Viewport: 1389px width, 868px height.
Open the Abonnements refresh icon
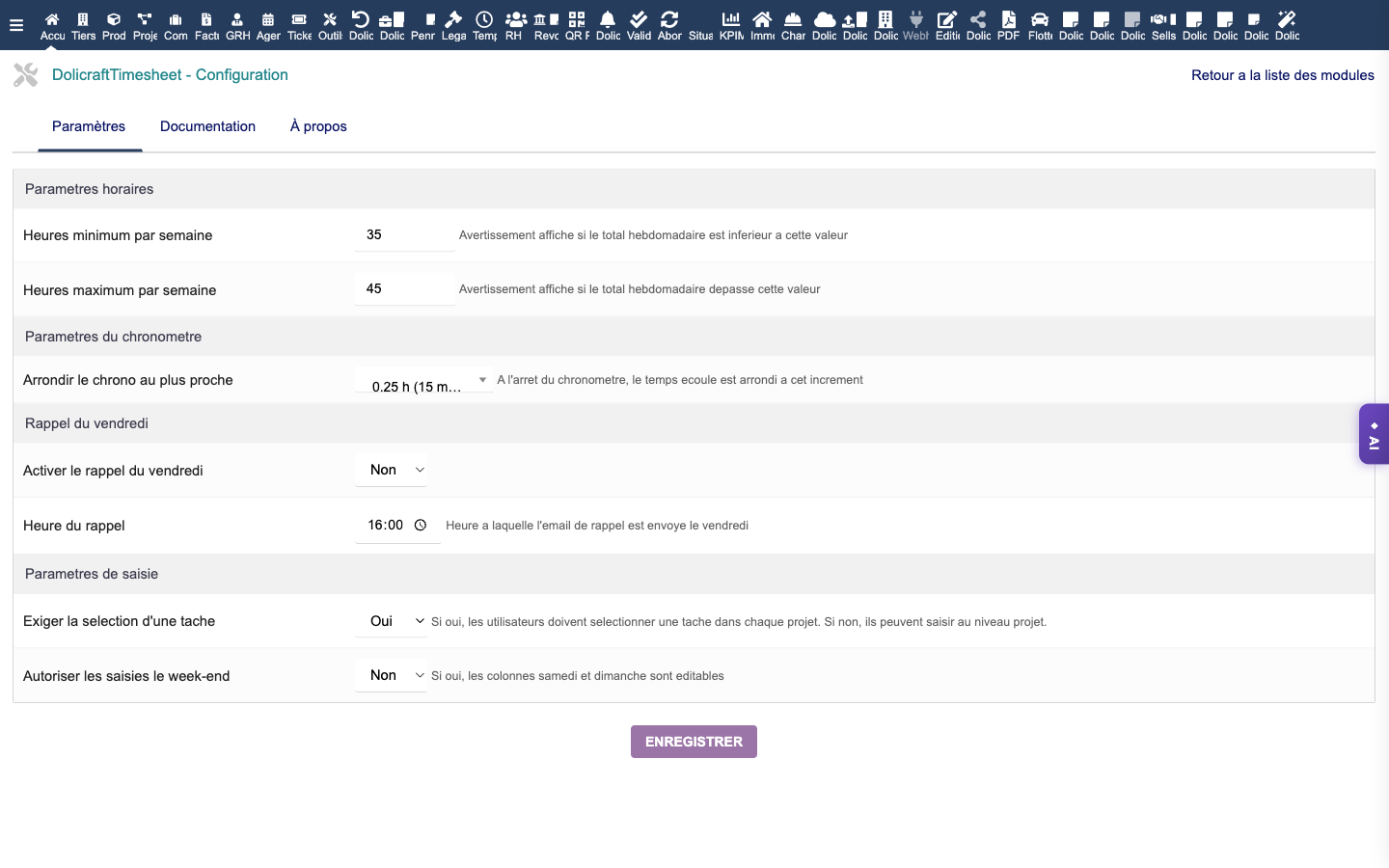(x=669, y=19)
